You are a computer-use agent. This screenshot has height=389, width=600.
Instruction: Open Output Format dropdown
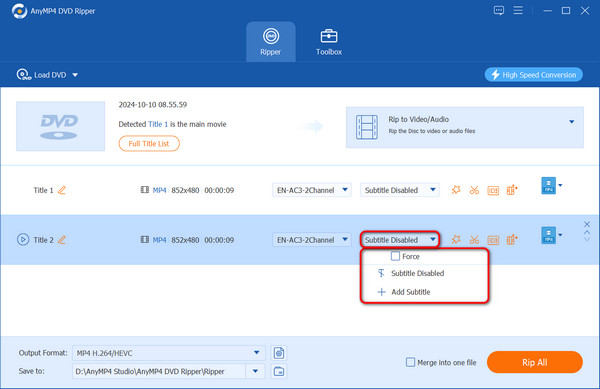(x=168, y=353)
